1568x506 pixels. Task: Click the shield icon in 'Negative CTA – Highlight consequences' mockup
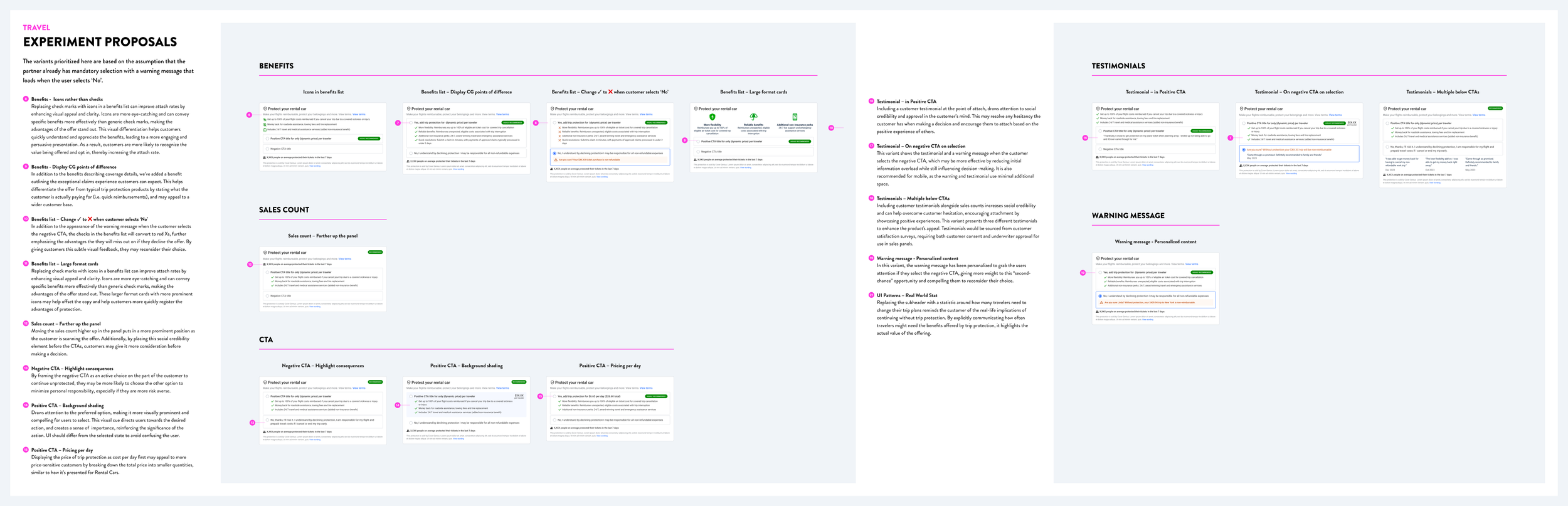[265, 382]
